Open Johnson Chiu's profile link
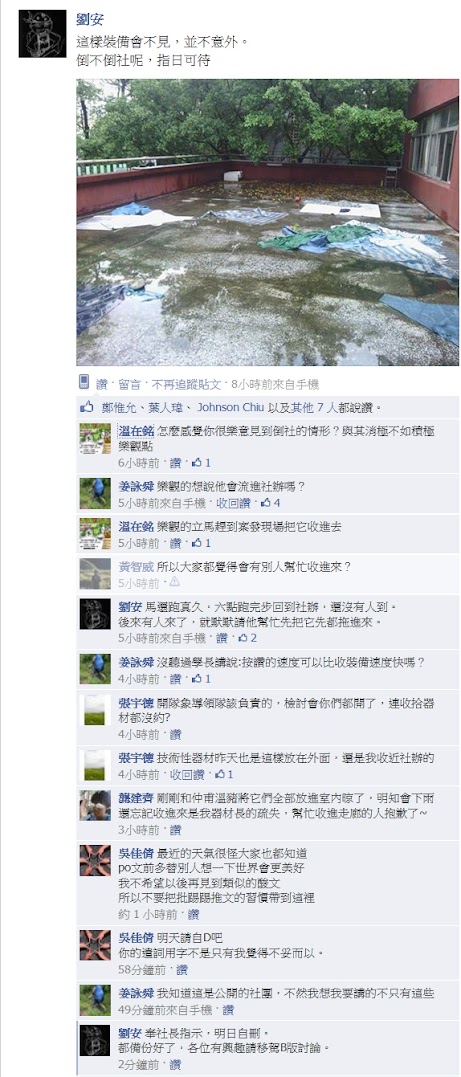Viewport: 461px width, 1077px height. click(x=225, y=407)
